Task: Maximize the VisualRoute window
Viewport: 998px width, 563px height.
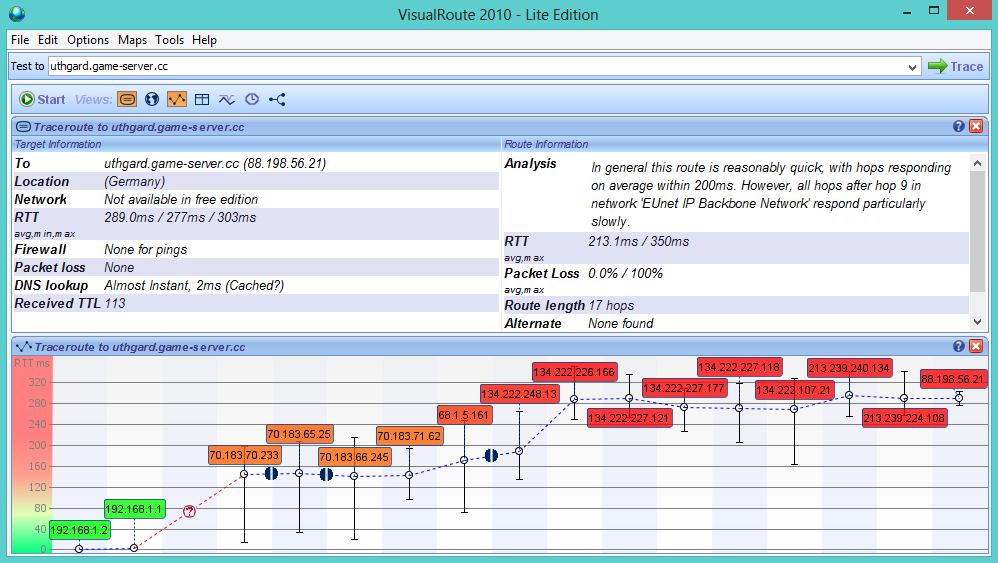Action: [934, 11]
